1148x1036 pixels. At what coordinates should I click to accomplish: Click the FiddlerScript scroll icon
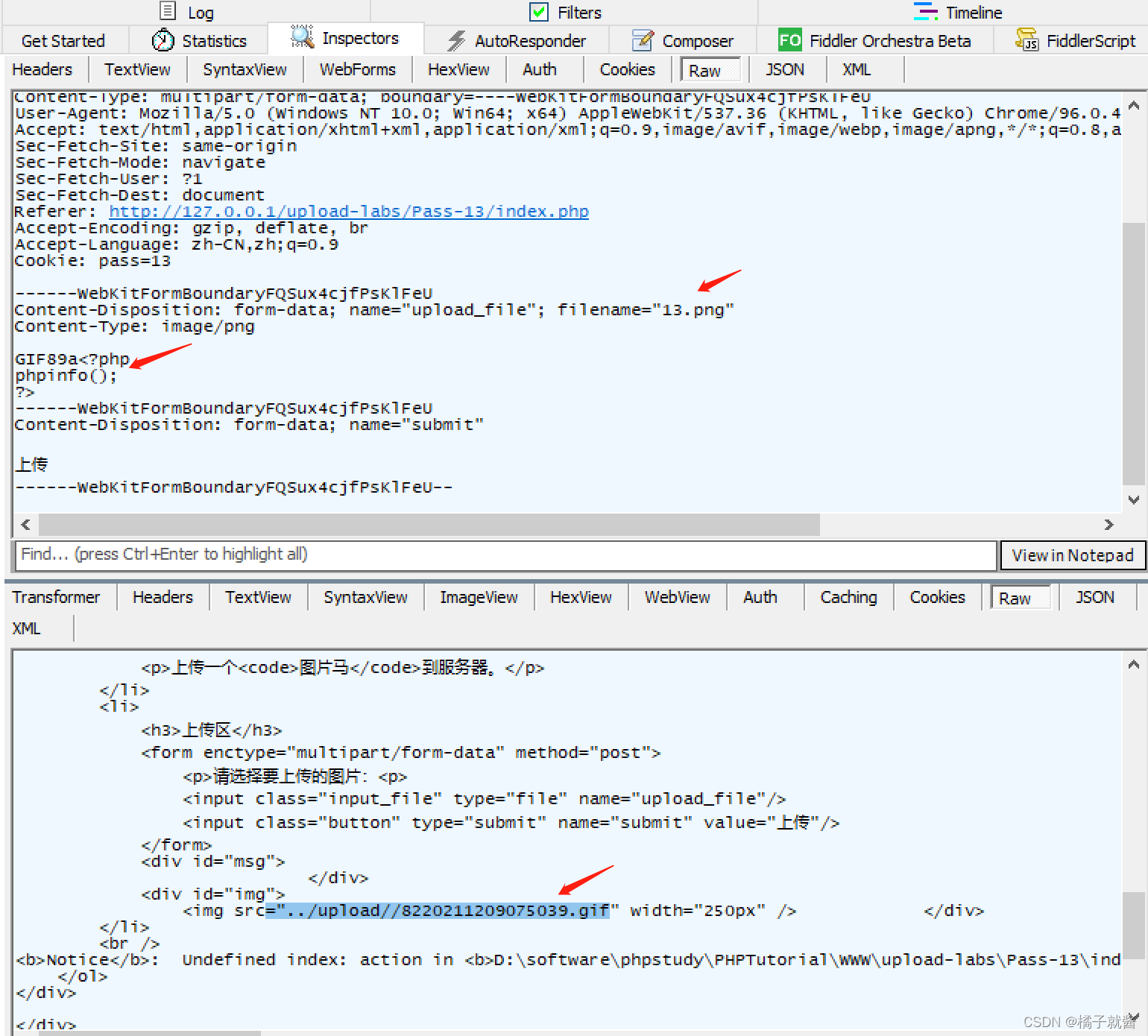click(x=1026, y=40)
